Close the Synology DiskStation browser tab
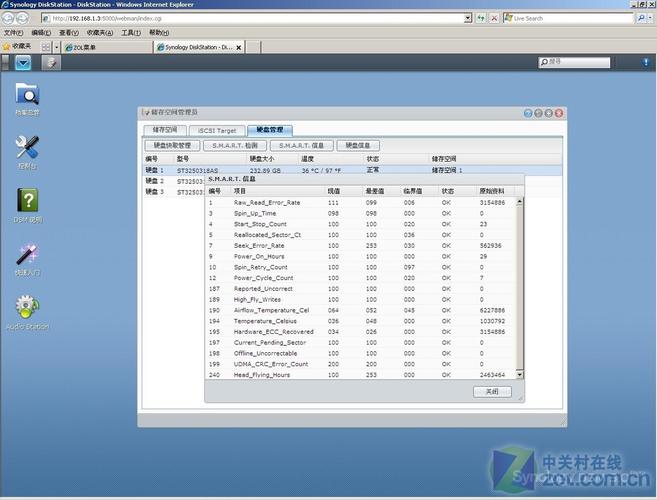This screenshot has width=657, height=500. tap(239, 47)
